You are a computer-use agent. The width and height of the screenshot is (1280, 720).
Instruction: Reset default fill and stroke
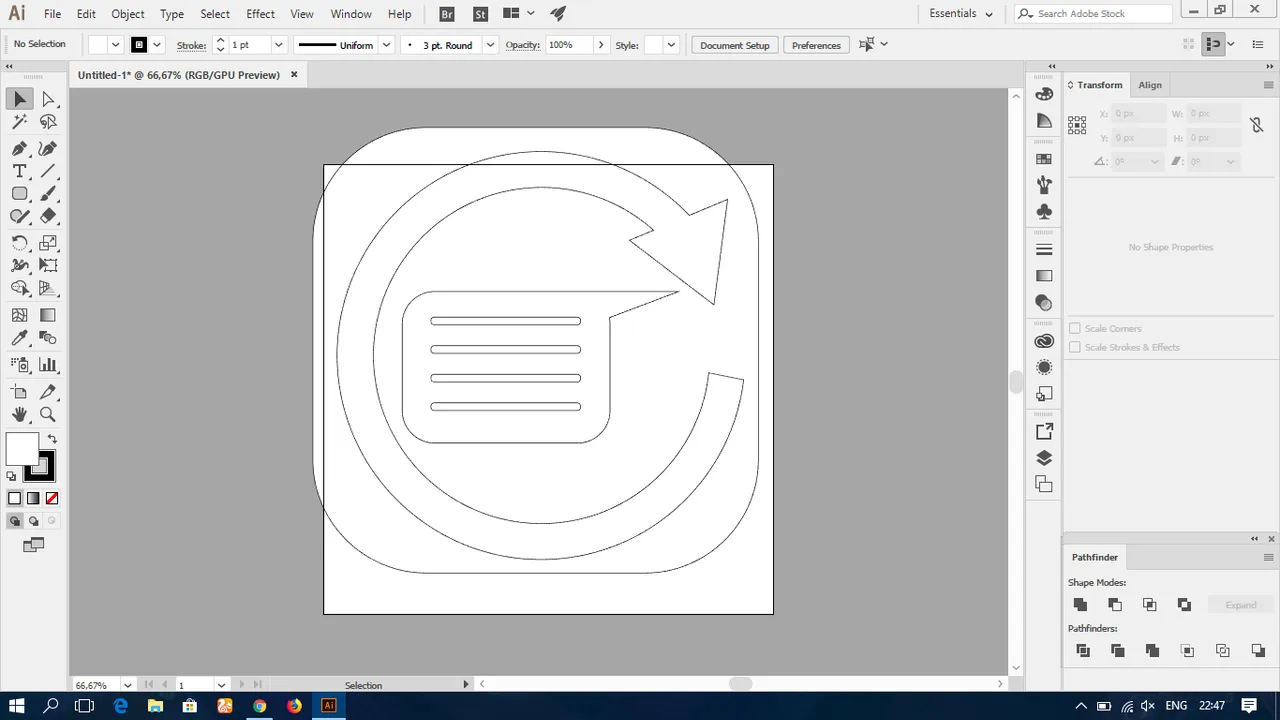click(11, 477)
